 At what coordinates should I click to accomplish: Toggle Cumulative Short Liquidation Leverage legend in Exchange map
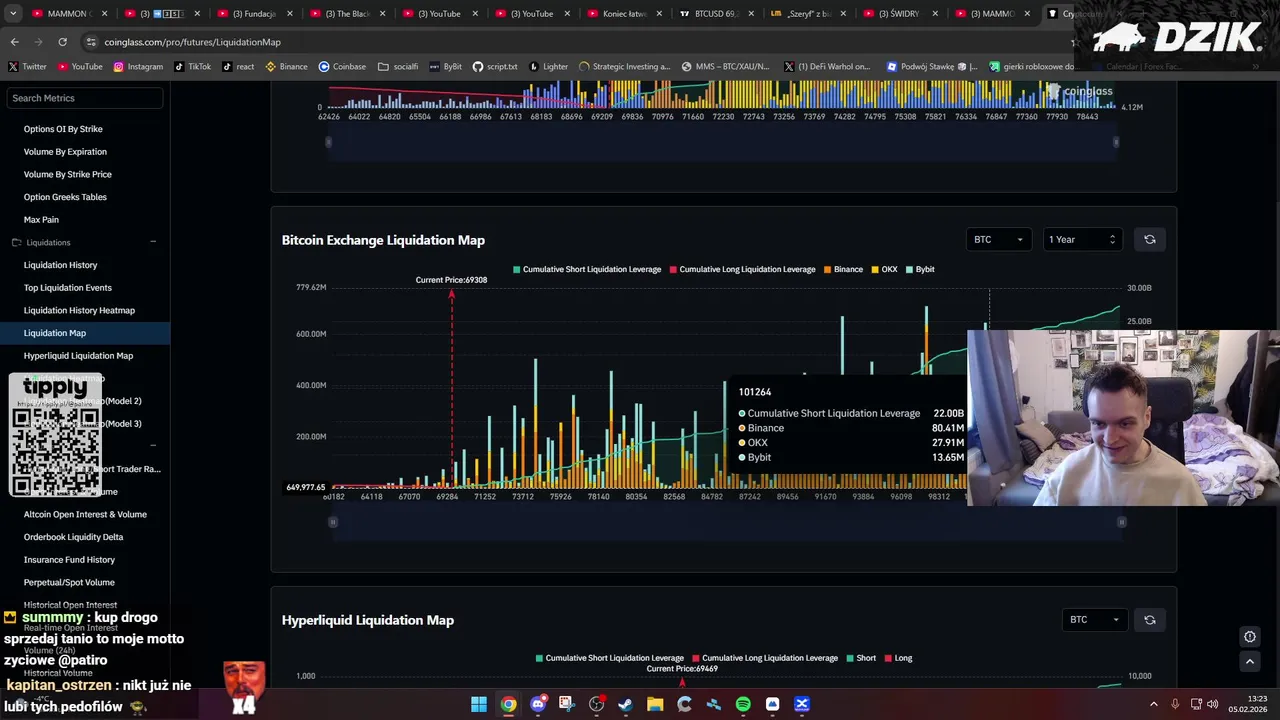(586, 269)
